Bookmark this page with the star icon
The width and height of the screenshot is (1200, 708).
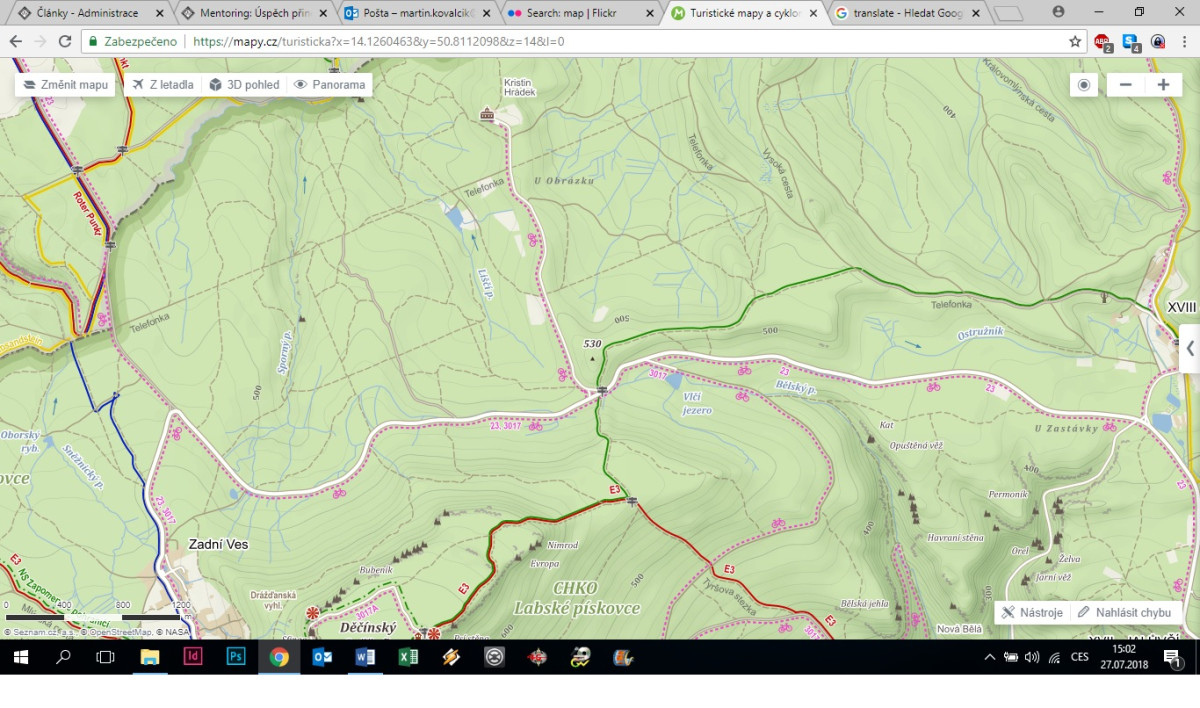pyautogui.click(x=1075, y=42)
